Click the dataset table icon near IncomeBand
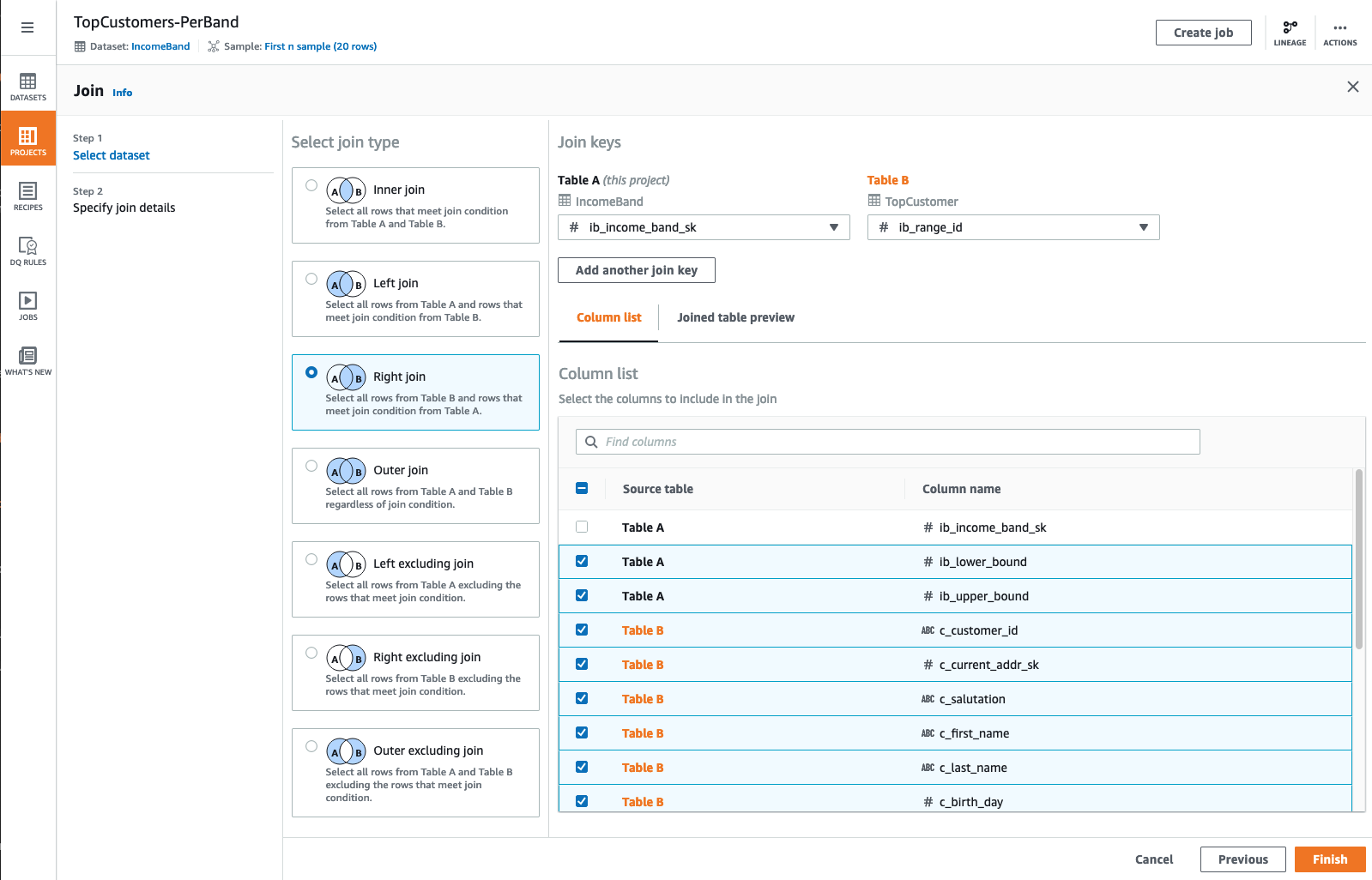Viewport: 1372px width, 880px height. coord(80,46)
